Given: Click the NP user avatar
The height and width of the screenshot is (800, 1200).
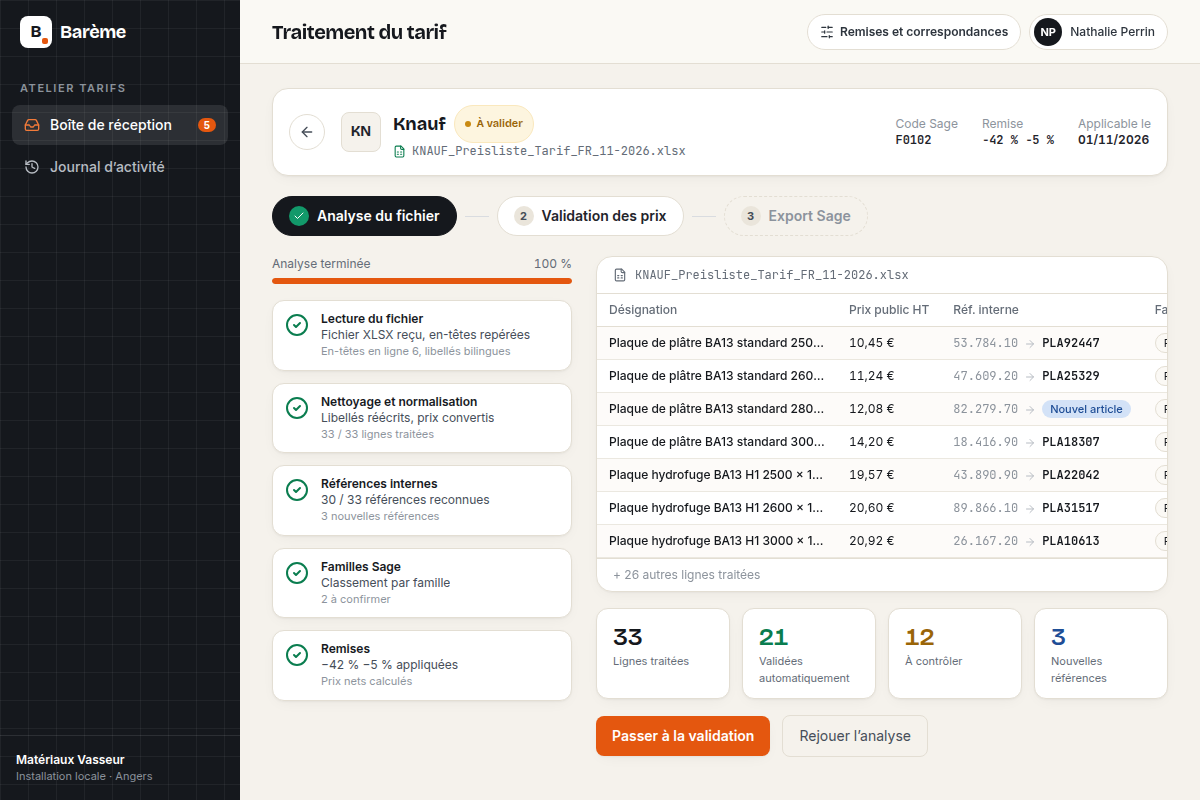Looking at the screenshot, I should point(1048,32).
